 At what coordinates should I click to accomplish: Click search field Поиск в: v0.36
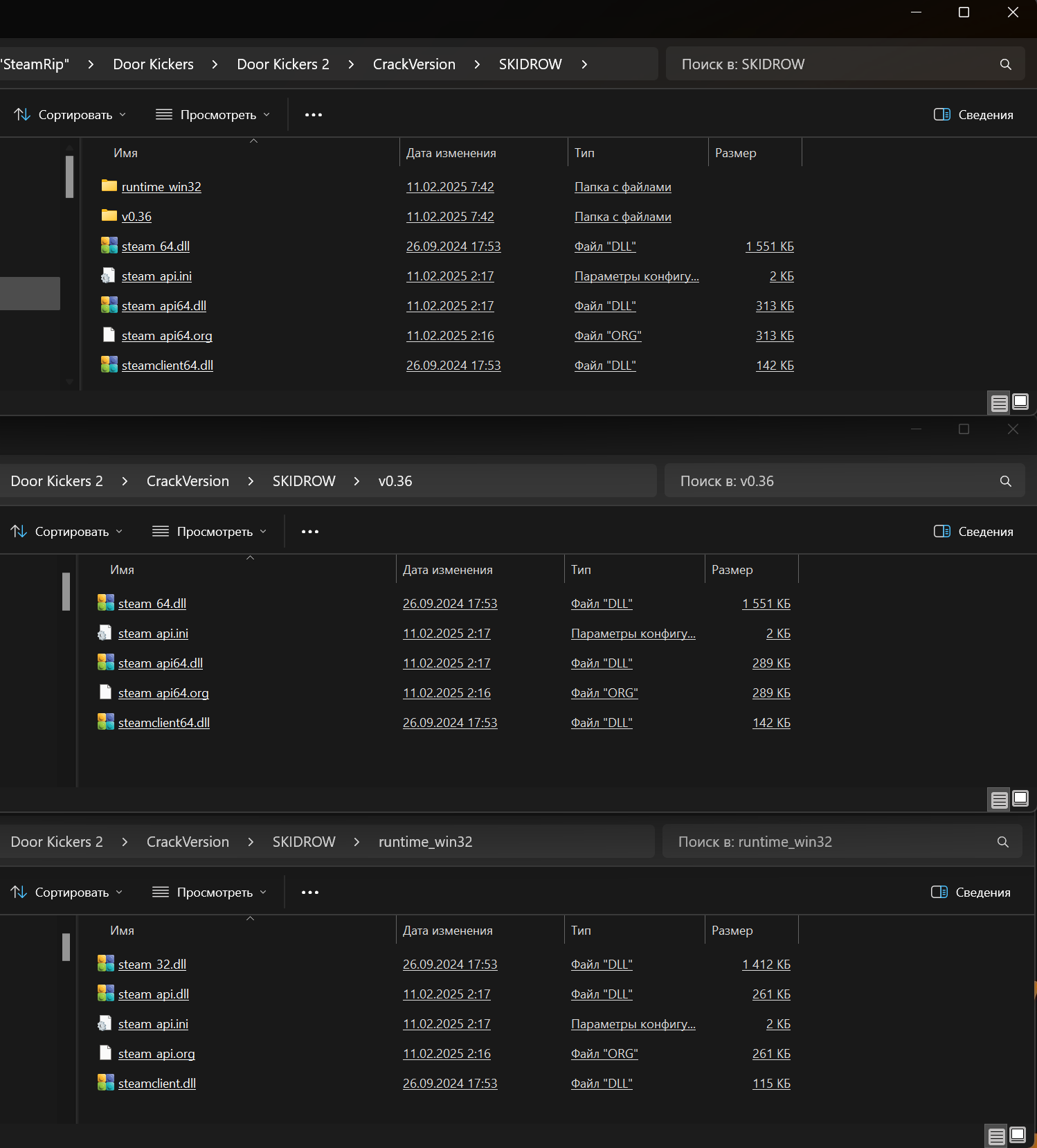click(845, 481)
